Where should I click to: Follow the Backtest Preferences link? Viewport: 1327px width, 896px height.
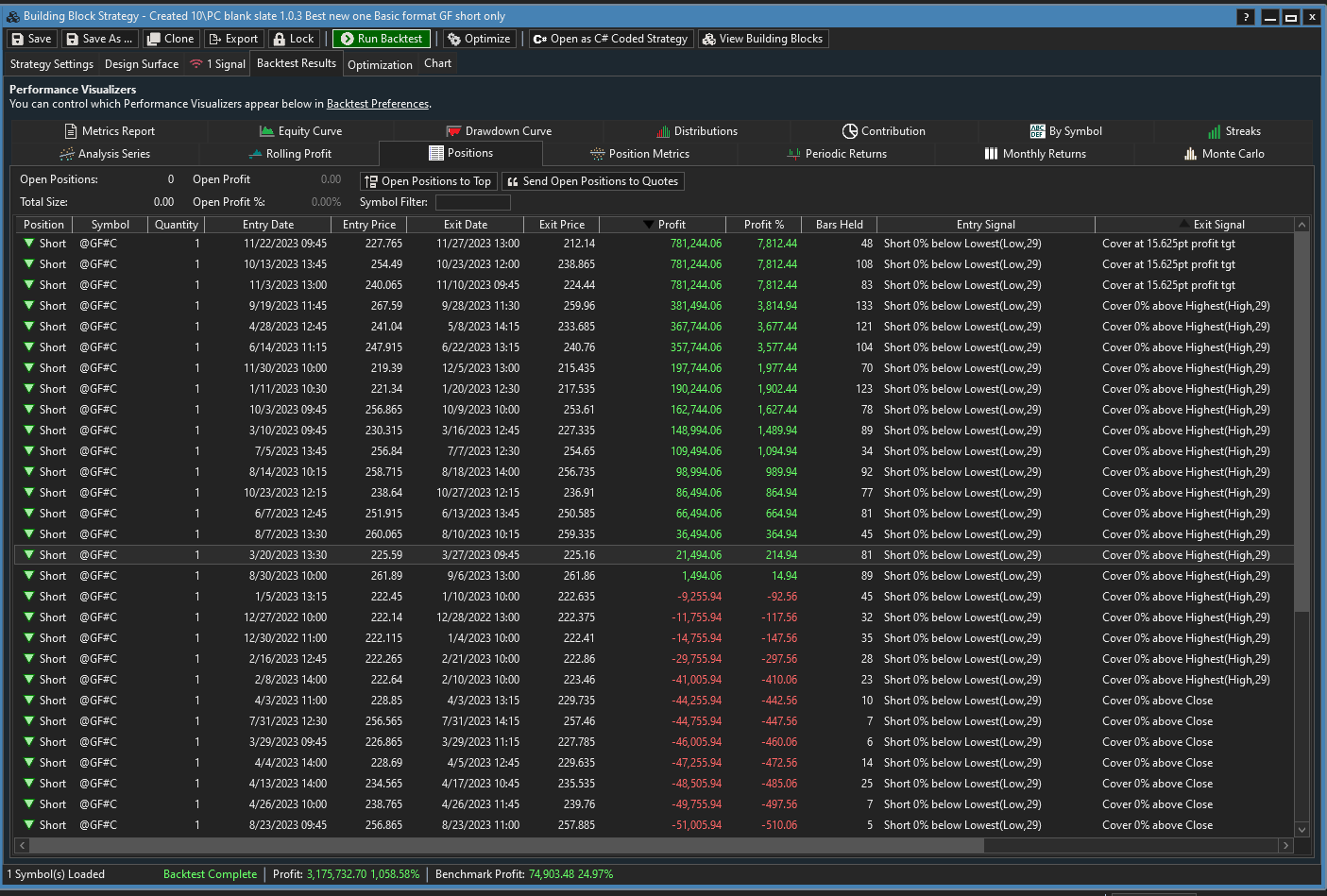pos(378,104)
